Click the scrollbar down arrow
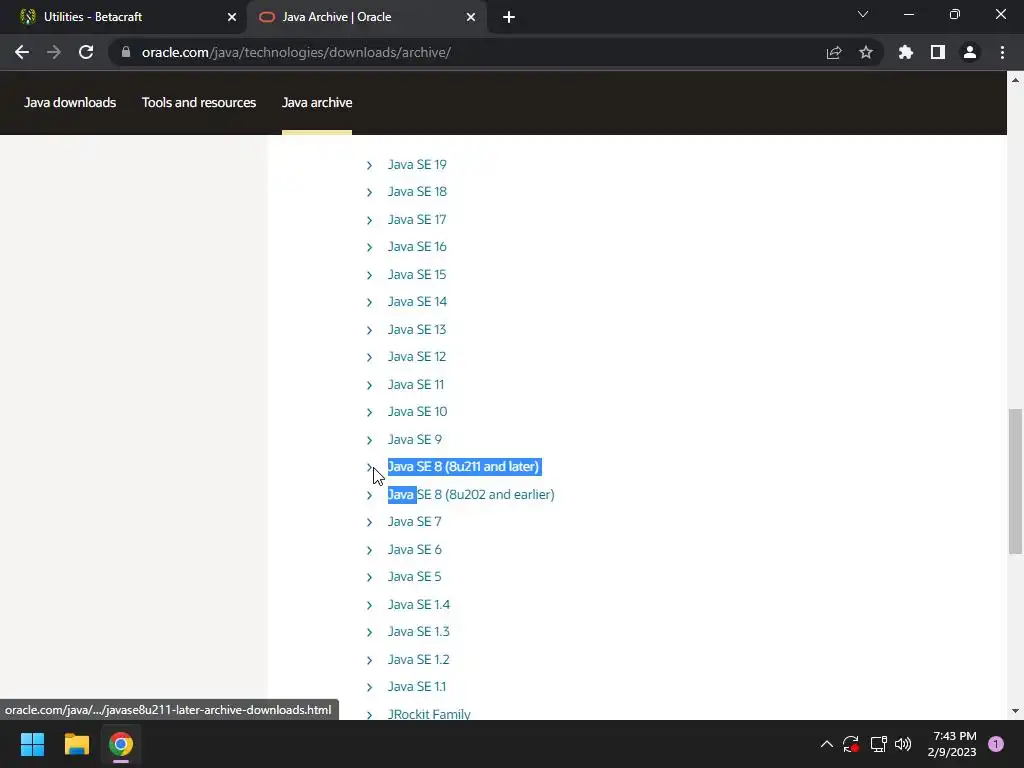The height and width of the screenshot is (768, 1024). [1015, 711]
